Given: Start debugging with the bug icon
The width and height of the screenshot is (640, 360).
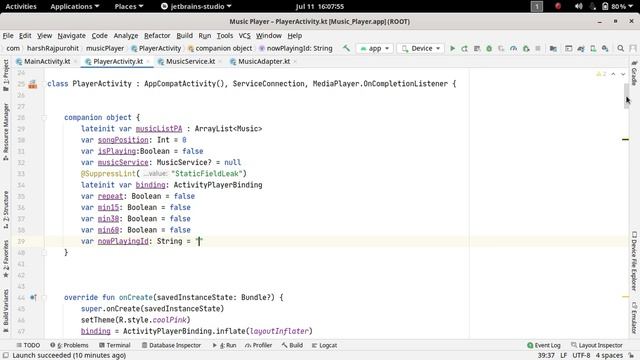Looking at the screenshot, I should (489, 48).
